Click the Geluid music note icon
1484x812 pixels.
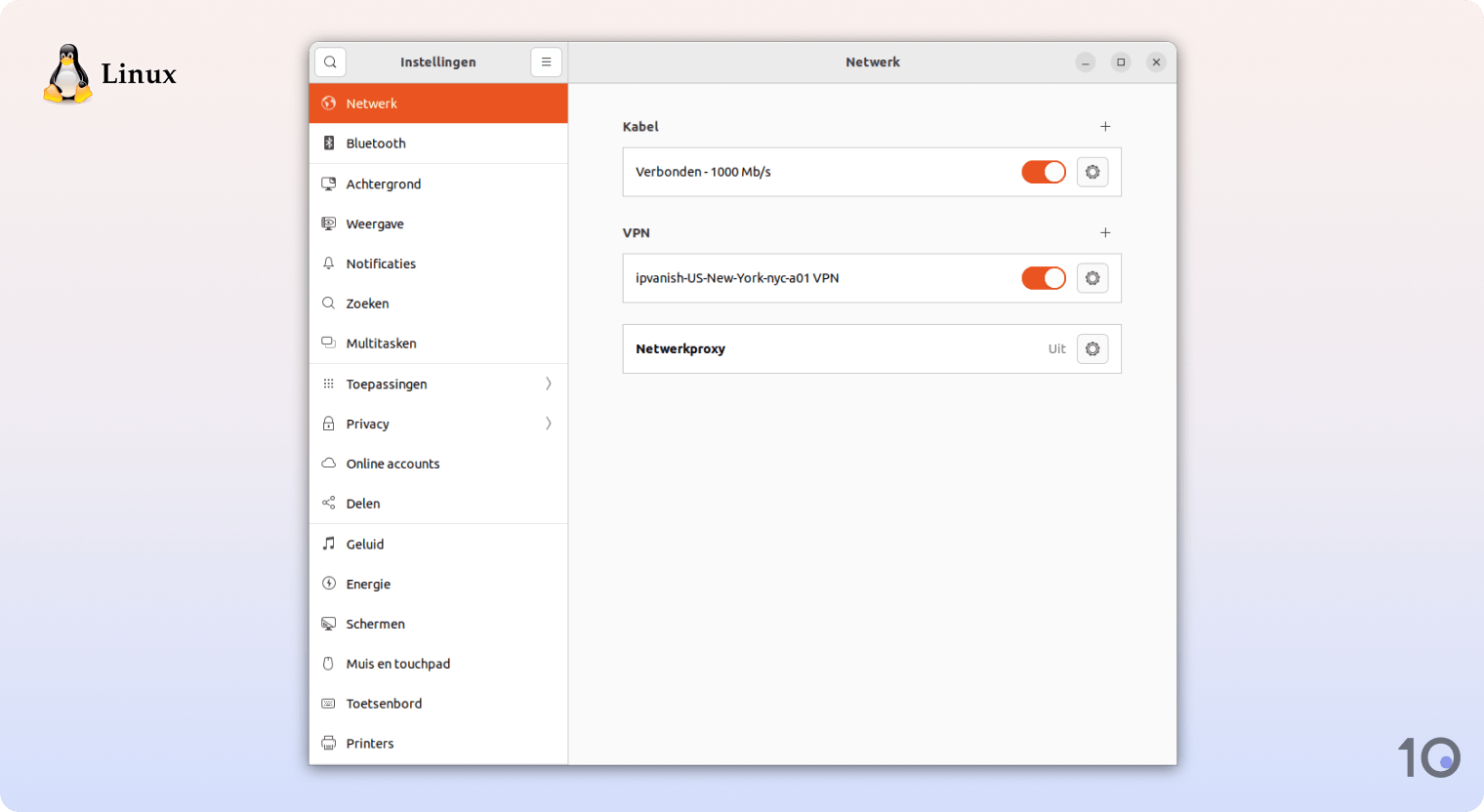point(329,544)
